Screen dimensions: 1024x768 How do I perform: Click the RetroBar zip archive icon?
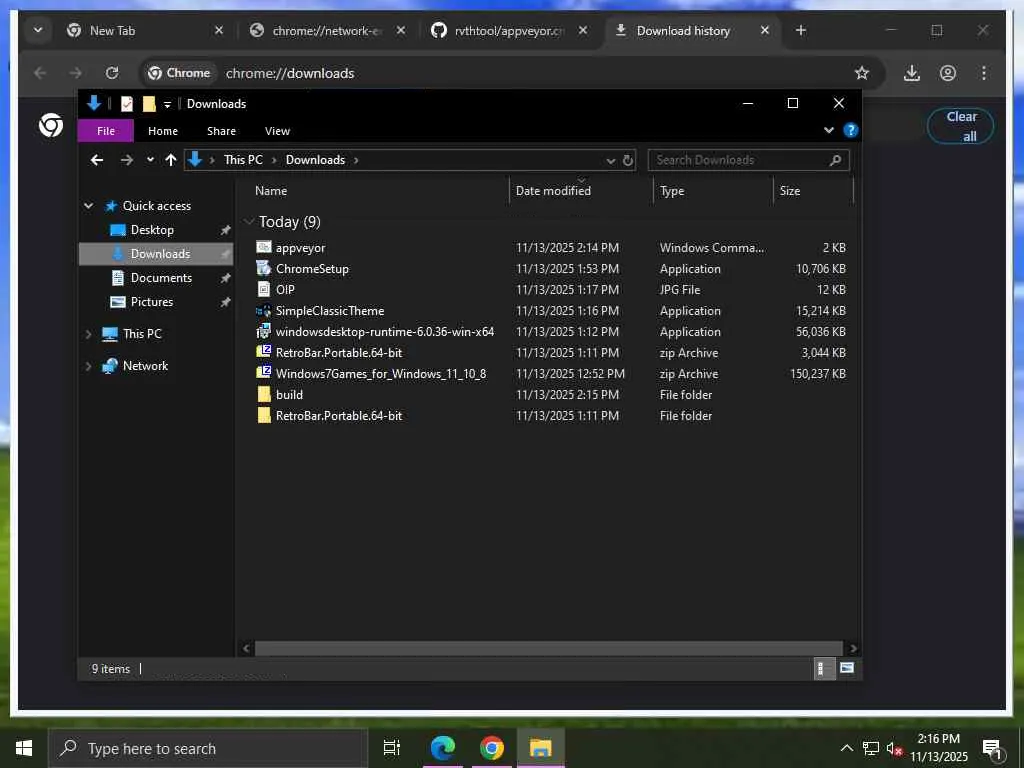click(x=264, y=353)
